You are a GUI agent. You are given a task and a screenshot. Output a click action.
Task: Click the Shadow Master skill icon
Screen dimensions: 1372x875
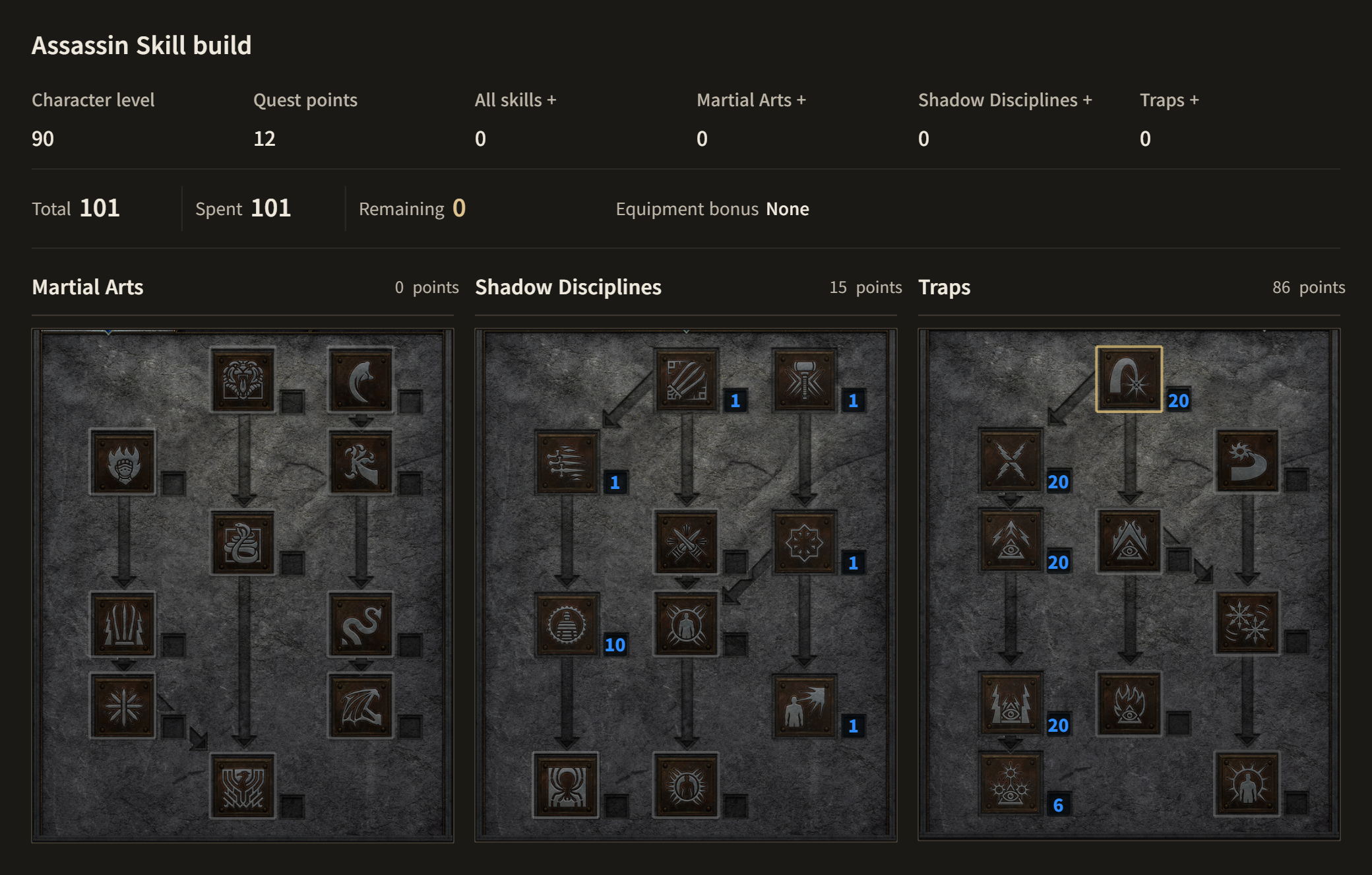click(x=686, y=786)
